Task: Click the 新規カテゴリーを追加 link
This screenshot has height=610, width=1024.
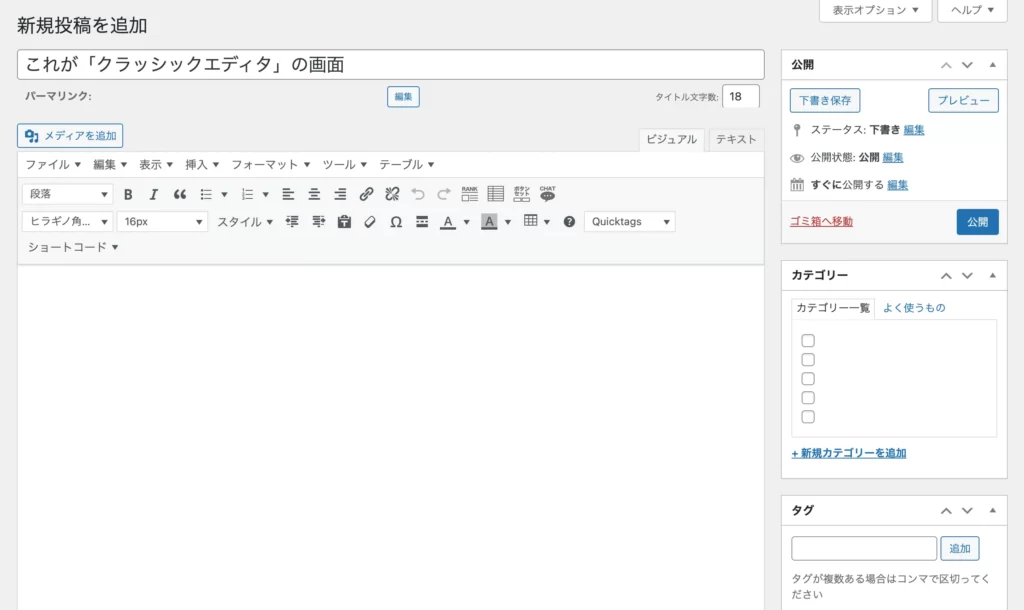Action: (x=849, y=453)
